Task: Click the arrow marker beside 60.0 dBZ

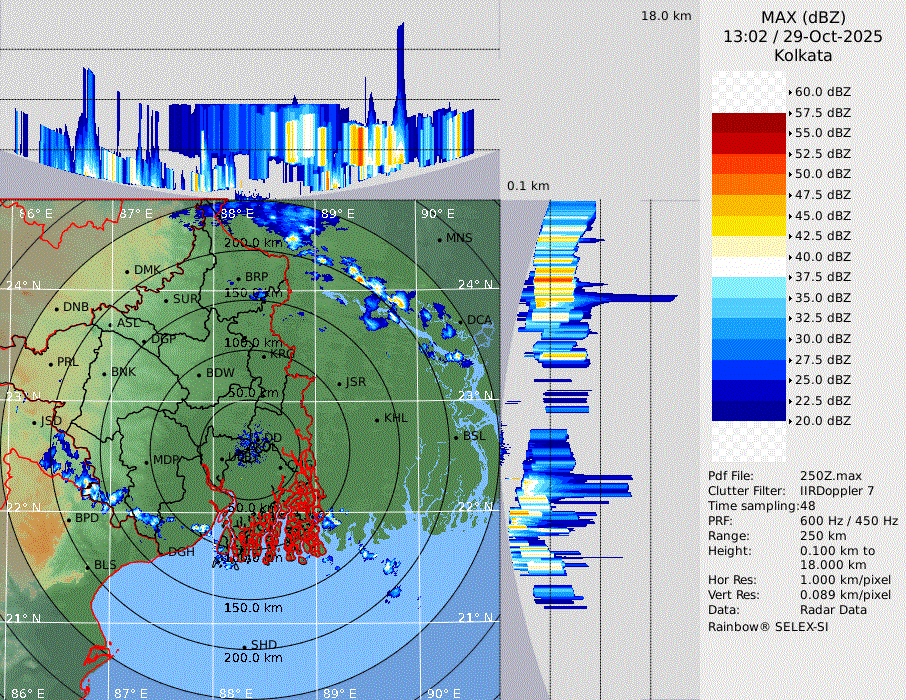Action: [790, 92]
